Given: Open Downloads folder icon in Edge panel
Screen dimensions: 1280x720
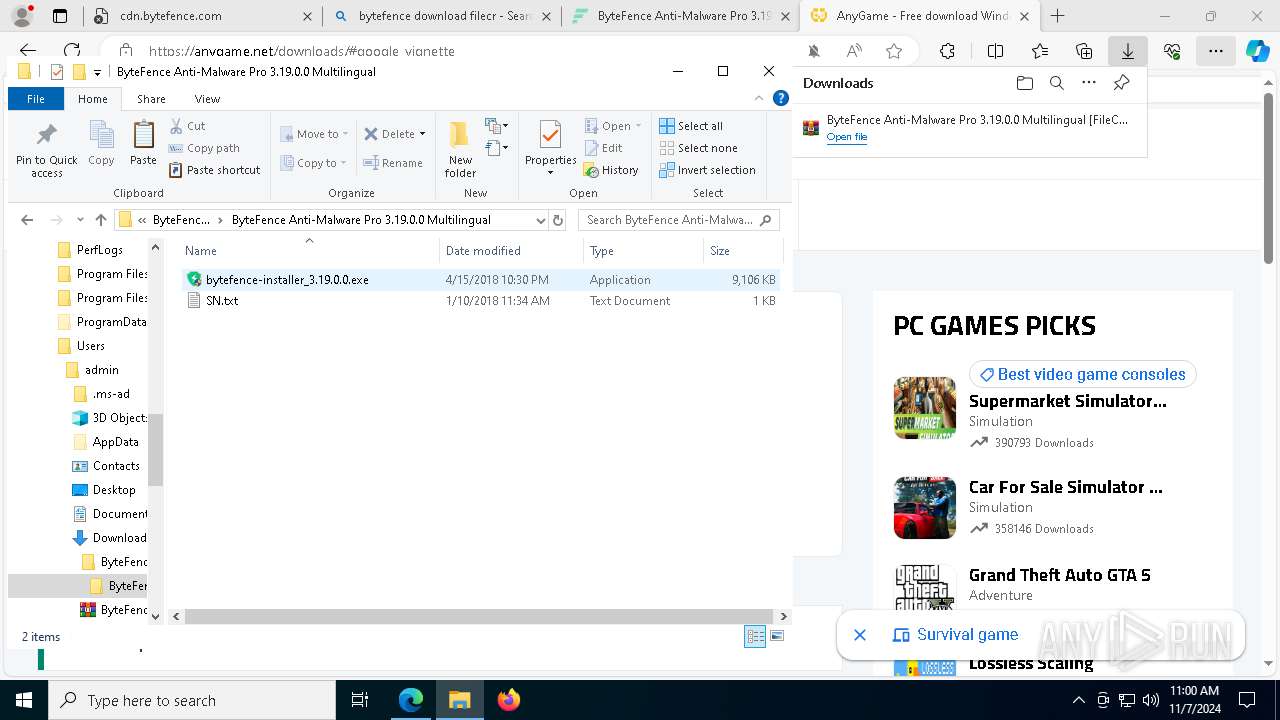Looking at the screenshot, I should click(1024, 83).
